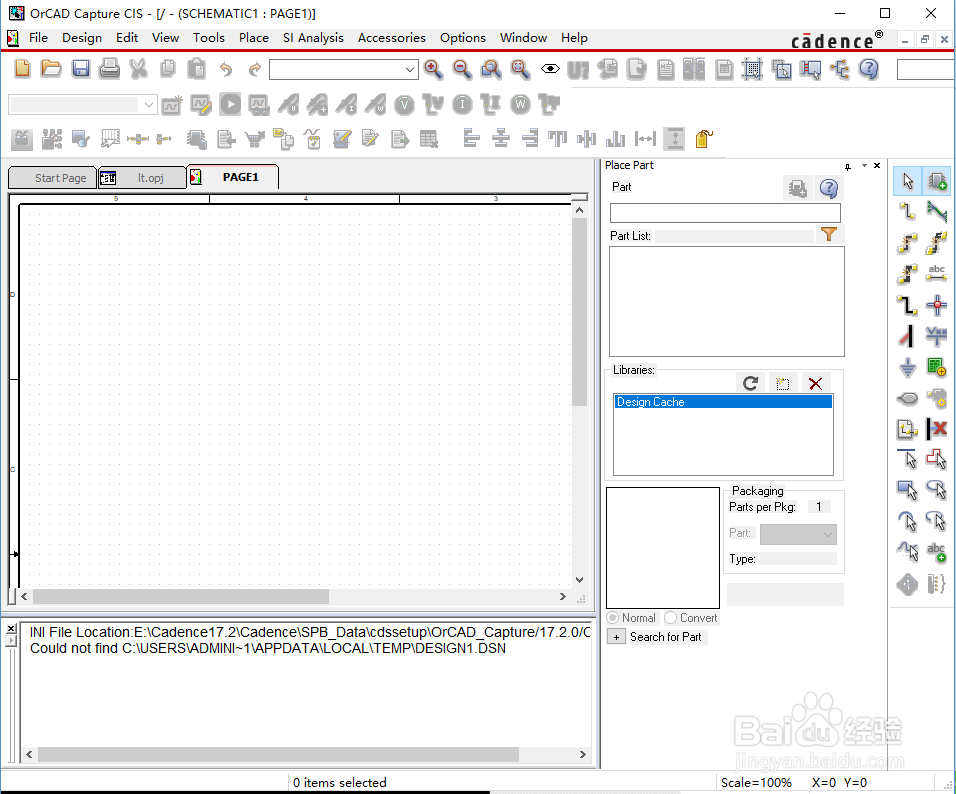Open the Packaging Part dropdown

click(x=798, y=534)
